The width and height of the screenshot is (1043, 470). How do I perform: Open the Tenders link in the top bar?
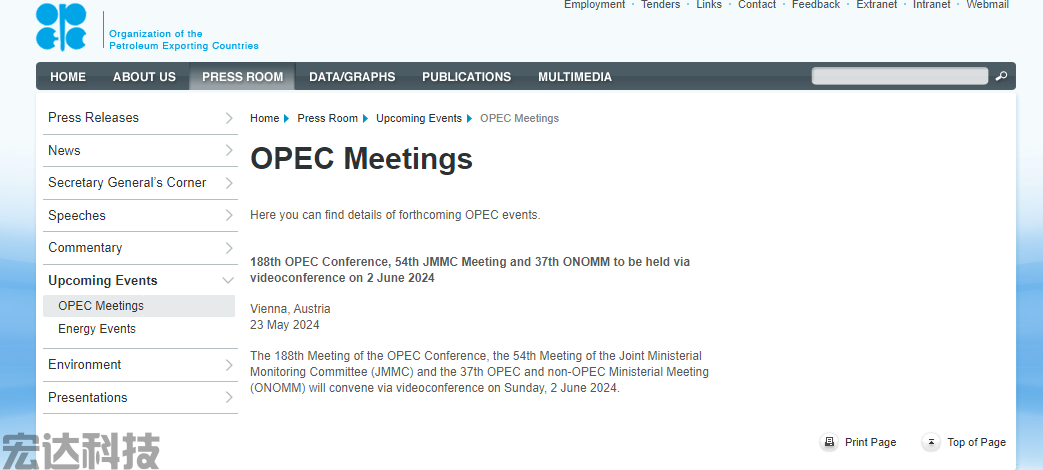(661, 5)
